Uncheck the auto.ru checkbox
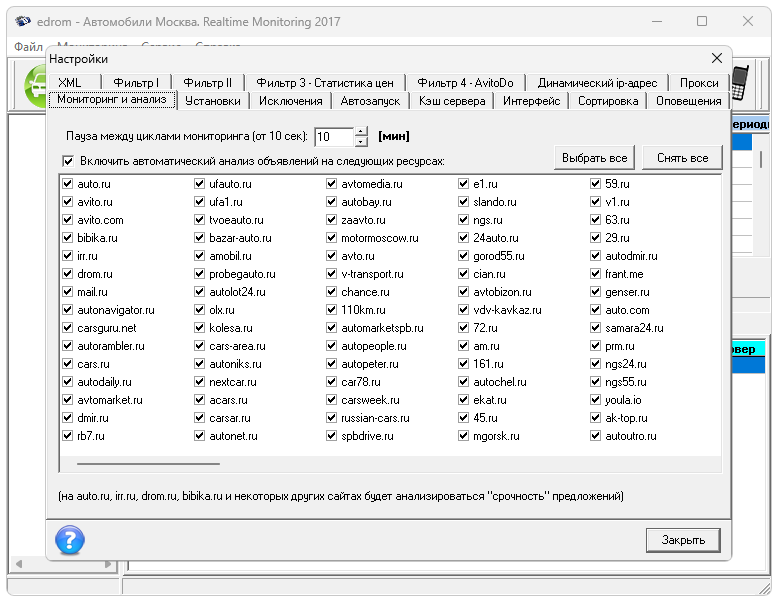778x600 pixels. coord(67,184)
